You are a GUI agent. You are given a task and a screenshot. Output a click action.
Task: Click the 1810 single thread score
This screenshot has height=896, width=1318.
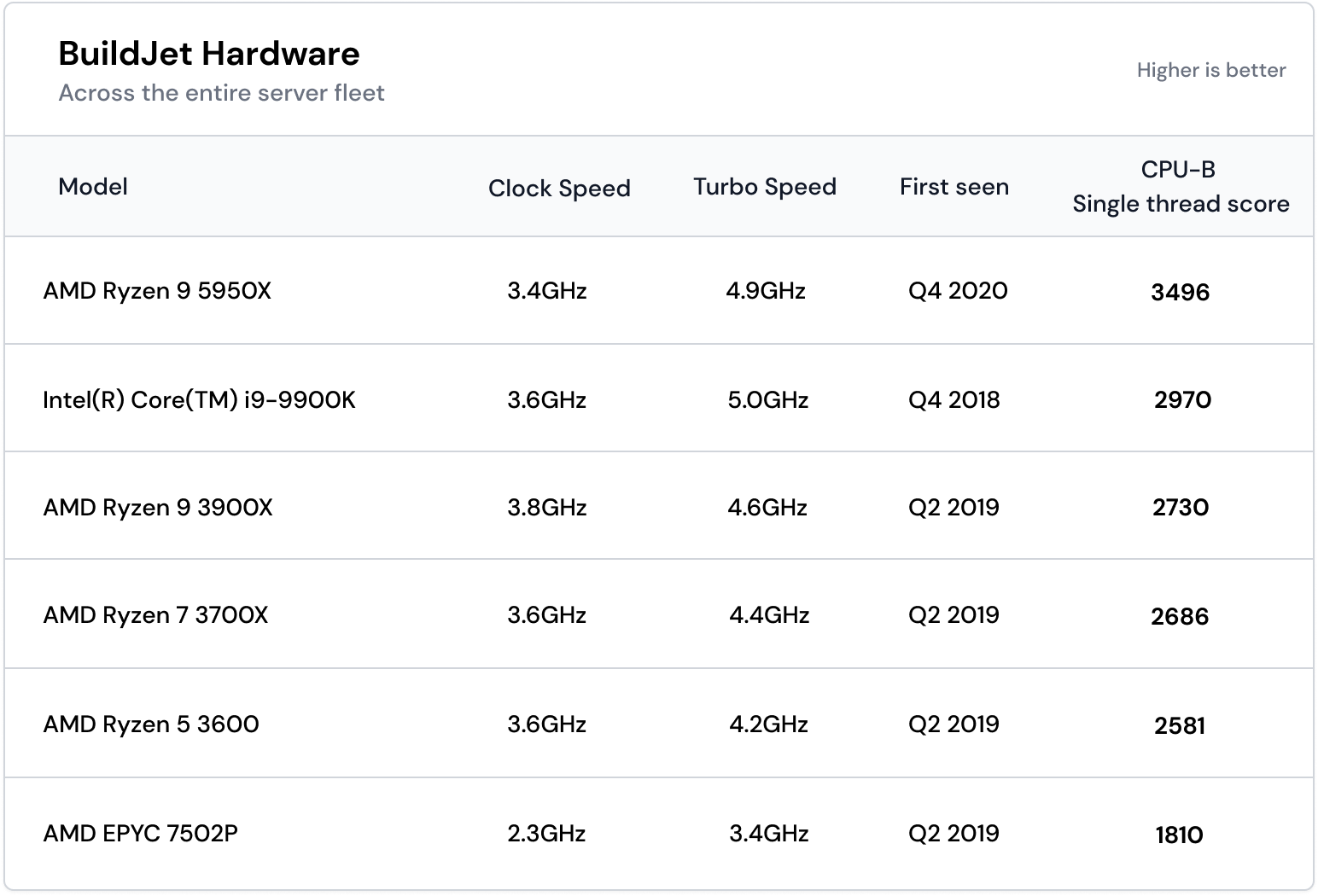click(x=1180, y=835)
